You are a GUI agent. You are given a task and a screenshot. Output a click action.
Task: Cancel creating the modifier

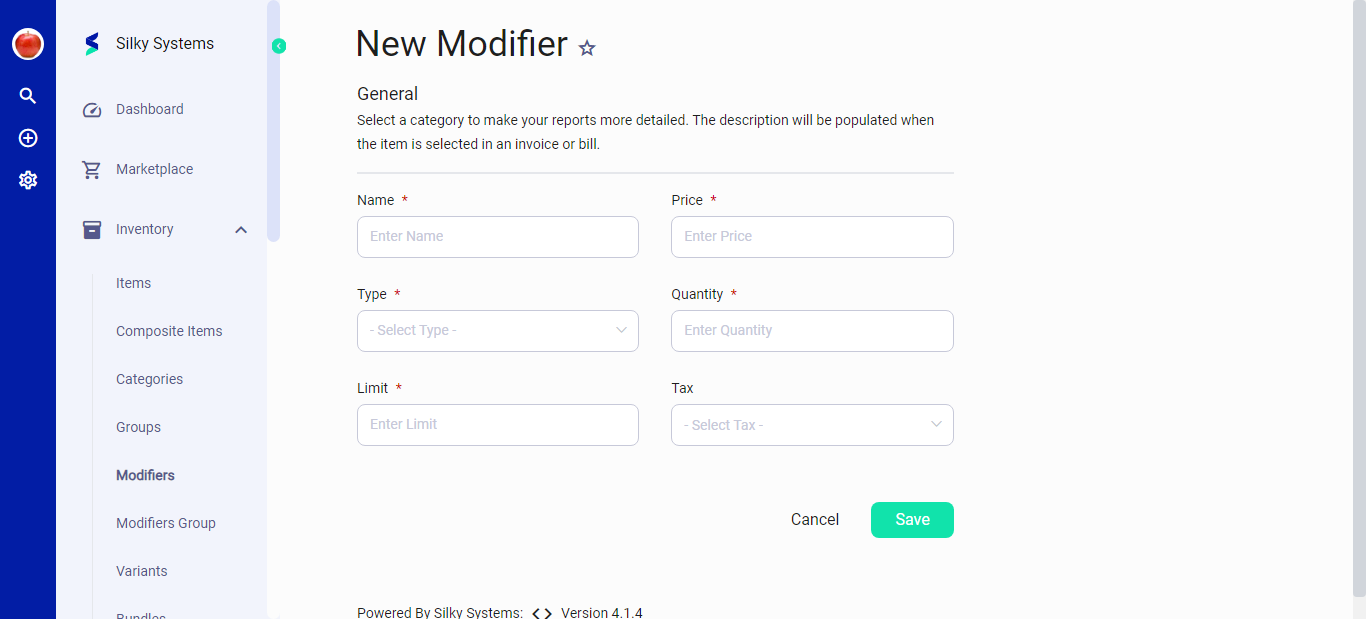point(814,519)
